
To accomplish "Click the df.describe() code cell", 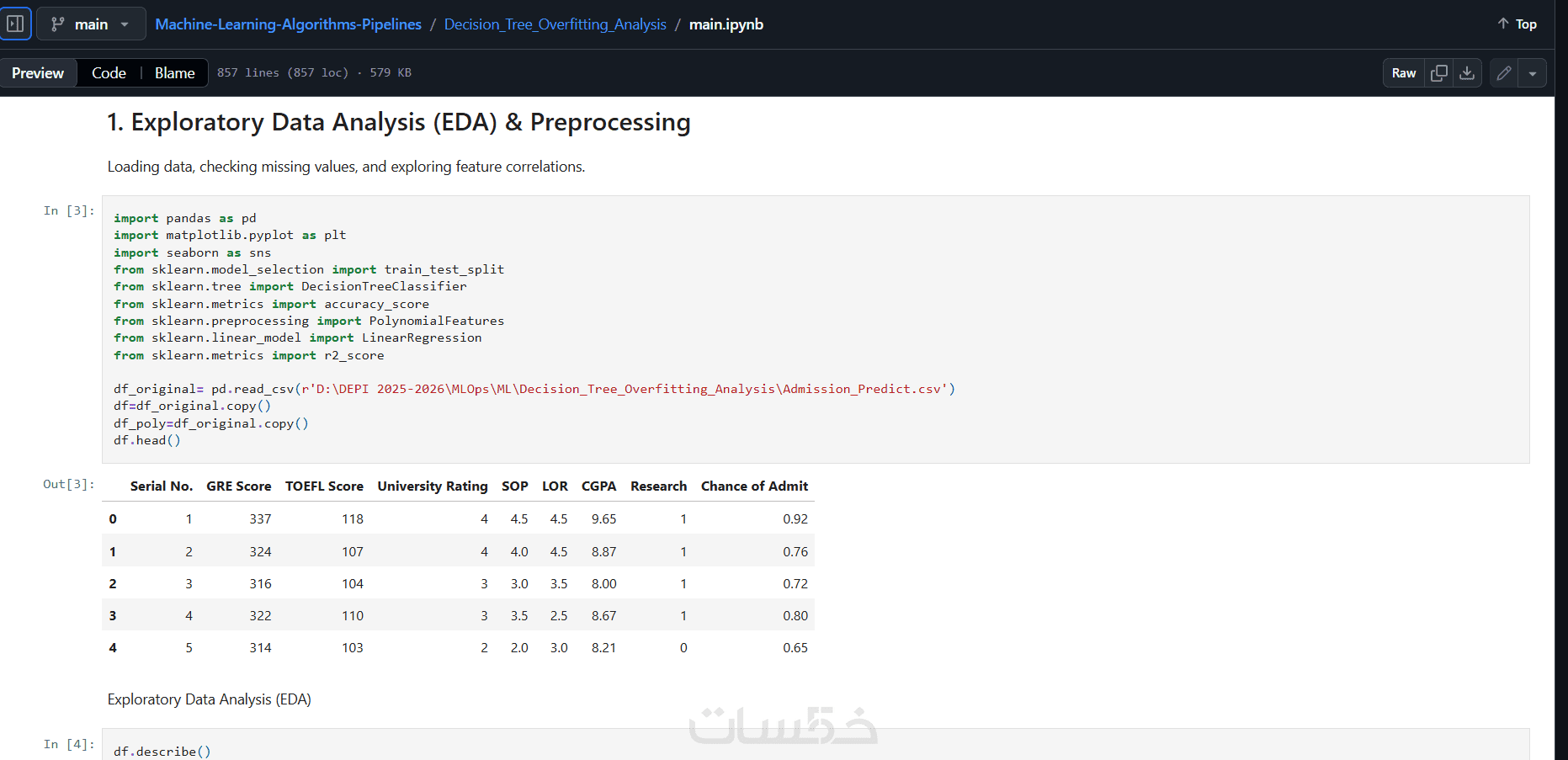I will point(162,751).
